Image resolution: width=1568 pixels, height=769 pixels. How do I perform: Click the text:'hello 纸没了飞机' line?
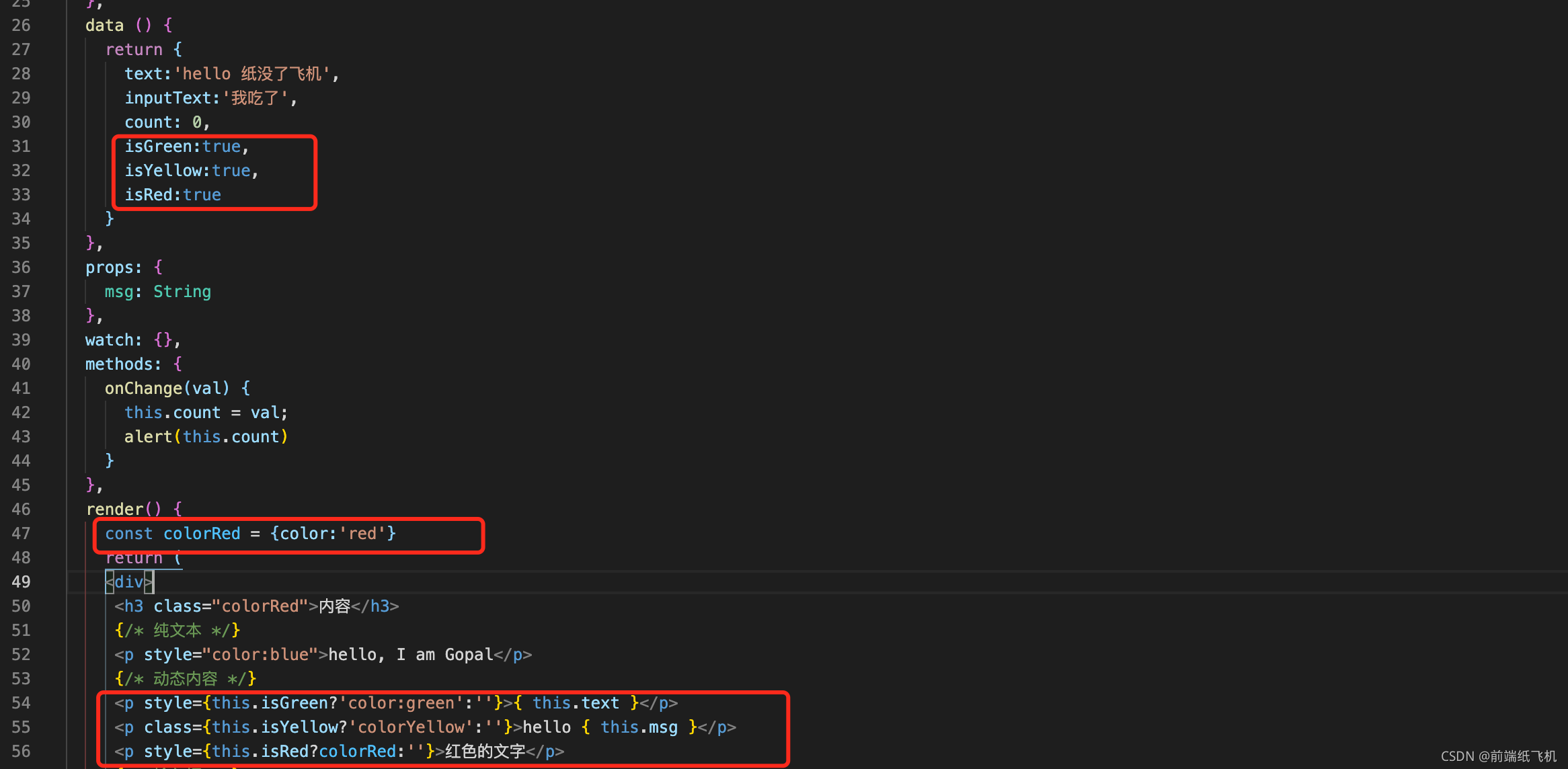click(x=232, y=74)
